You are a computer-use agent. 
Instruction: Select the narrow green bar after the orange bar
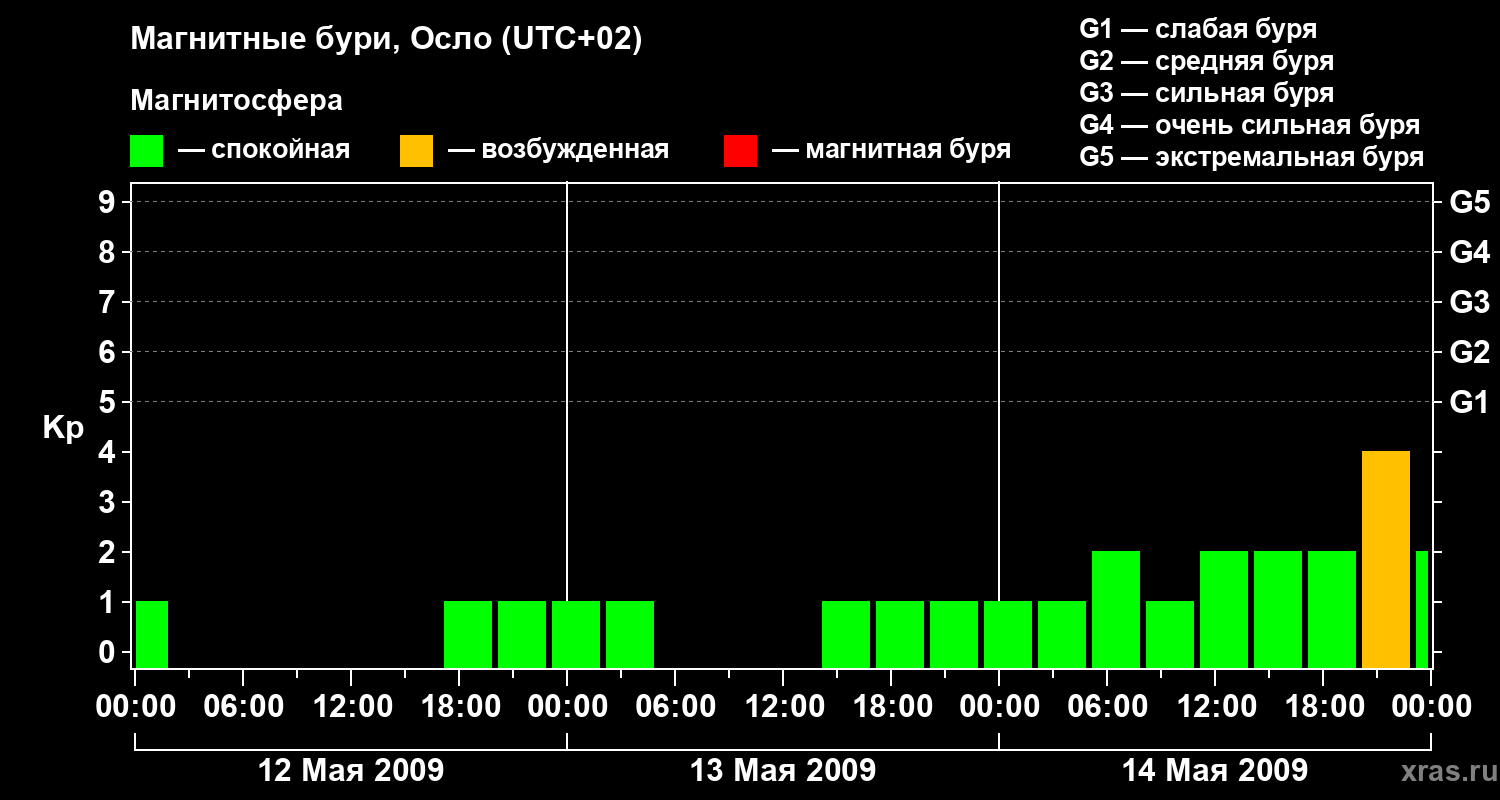[x=1422, y=609]
